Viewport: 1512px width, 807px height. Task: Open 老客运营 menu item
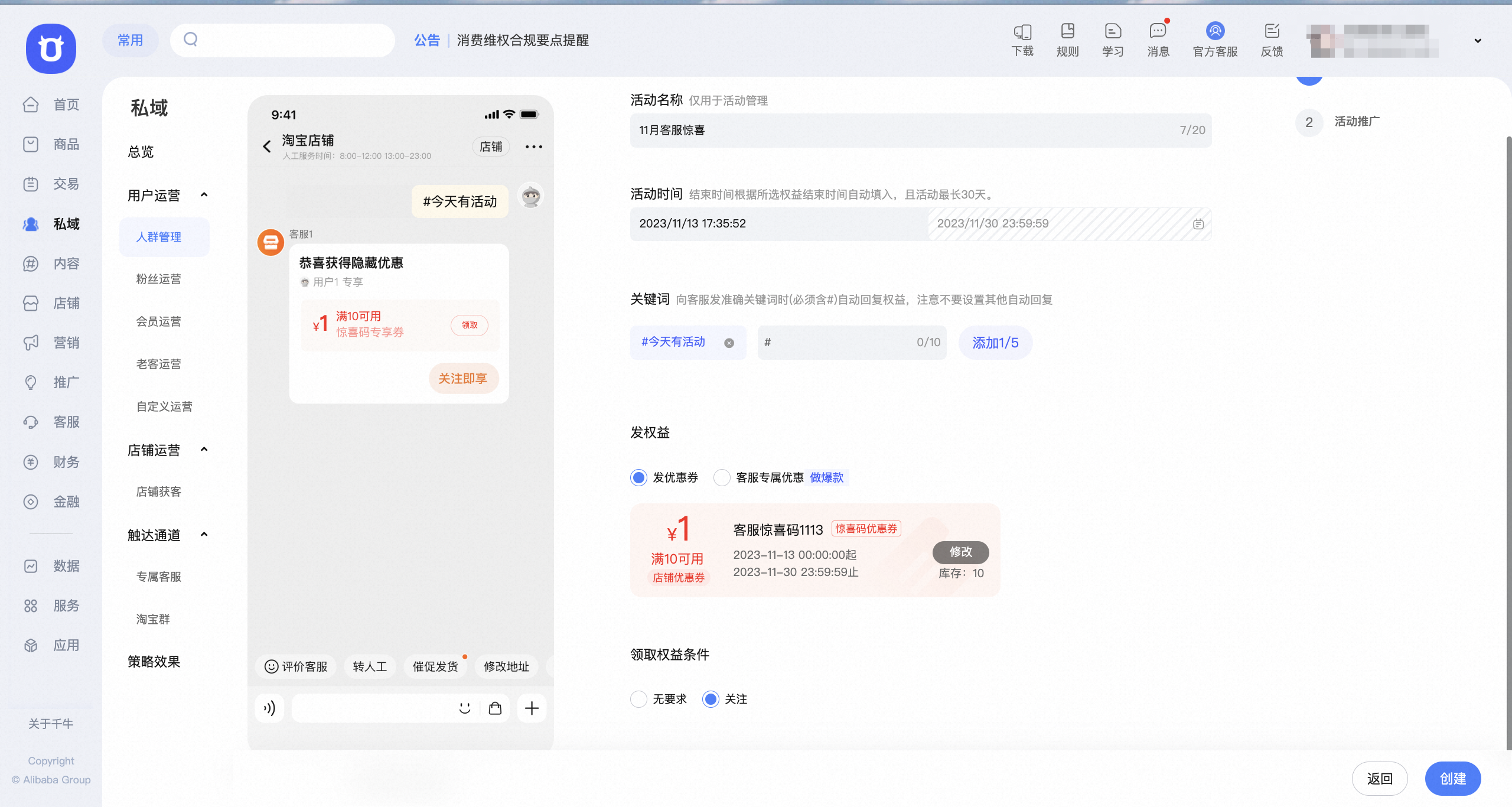pyautogui.click(x=158, y=364)
